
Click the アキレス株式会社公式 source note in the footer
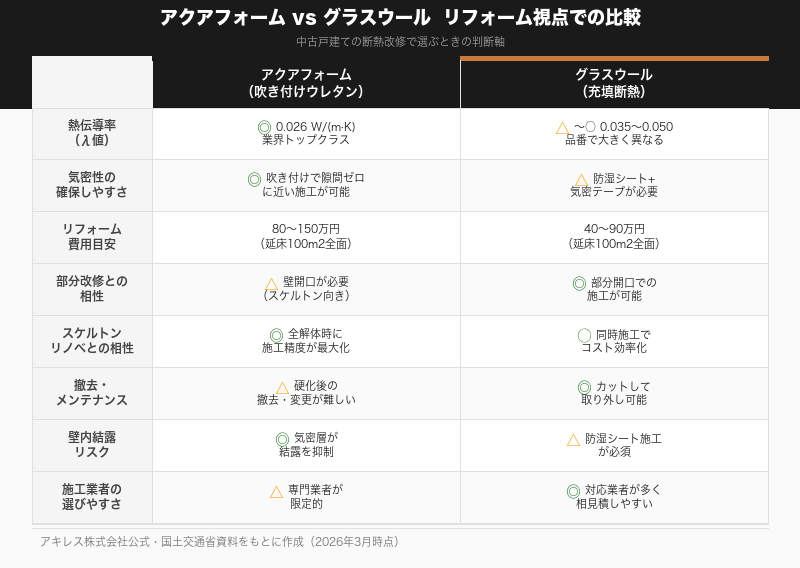[x=219, y=541]
